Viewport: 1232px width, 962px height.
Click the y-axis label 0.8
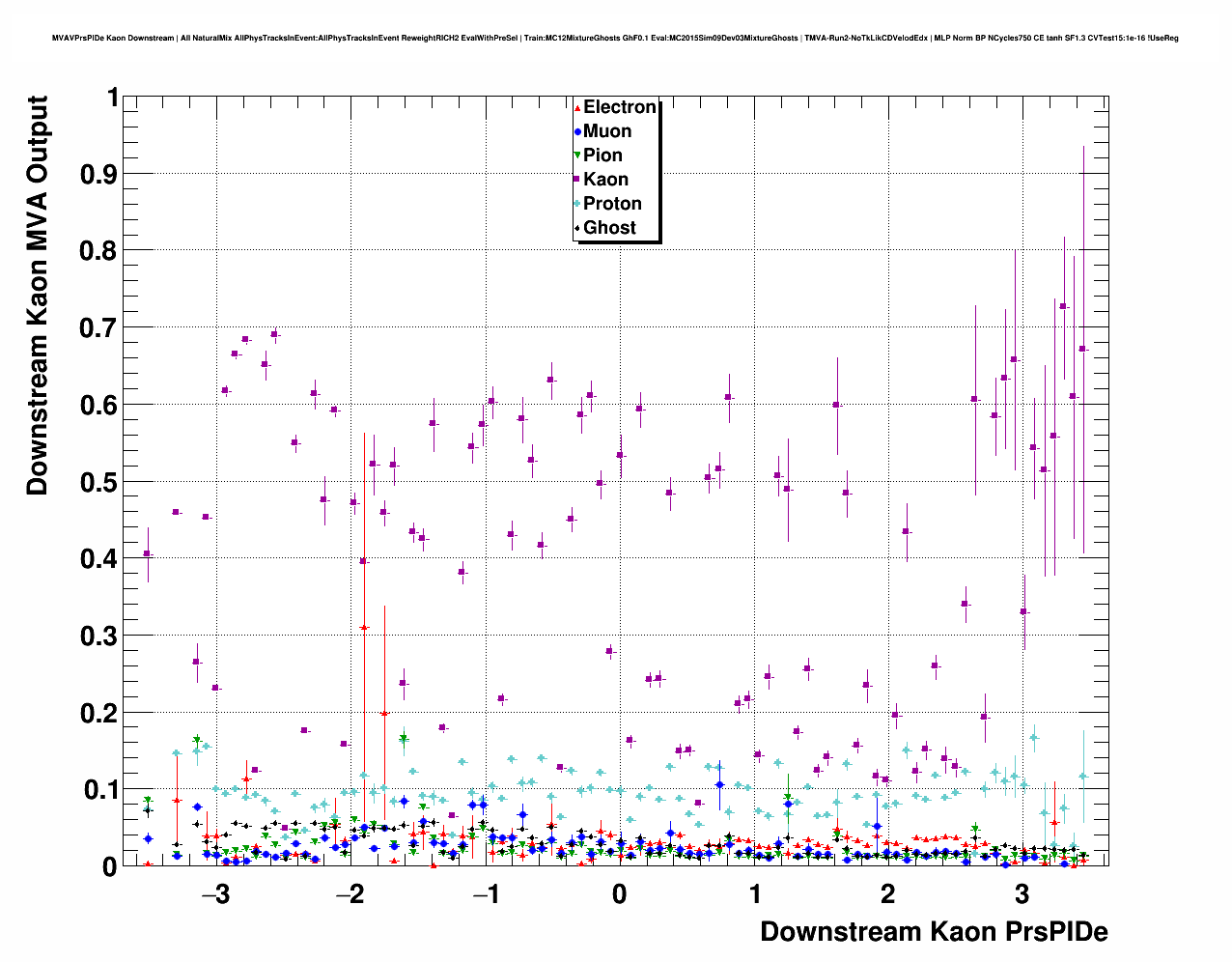(99, 250)
